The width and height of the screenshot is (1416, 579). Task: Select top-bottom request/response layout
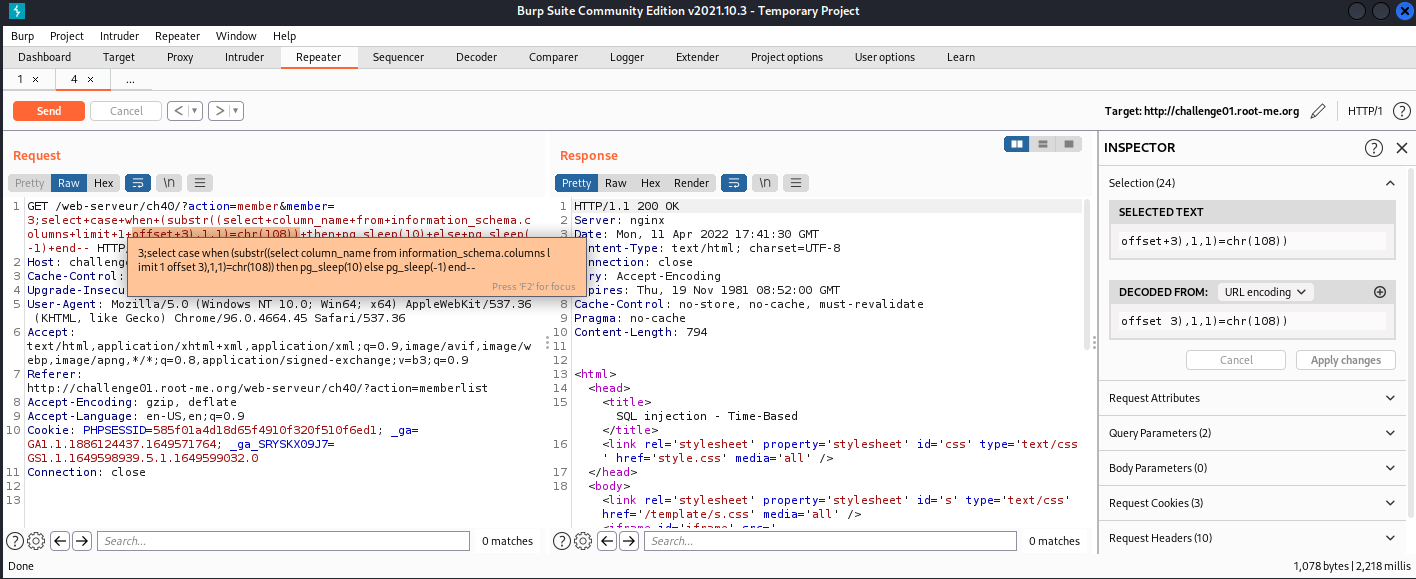1043,144
